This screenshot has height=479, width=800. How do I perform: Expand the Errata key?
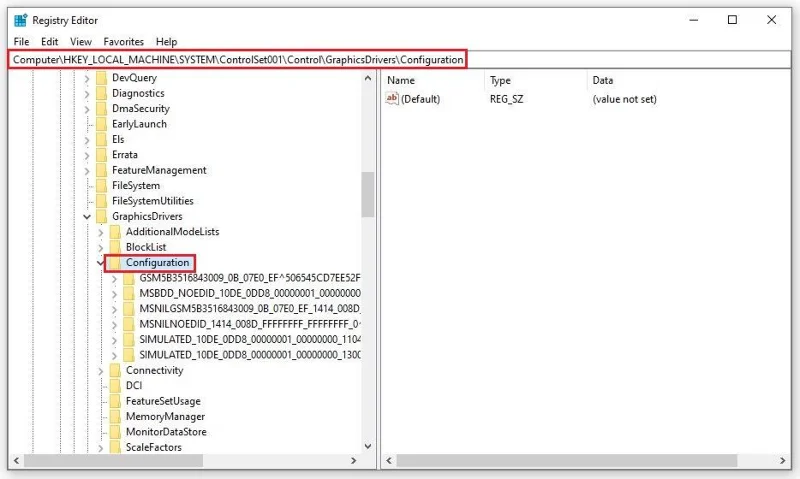pyautogui.click(x=87, y=155)
